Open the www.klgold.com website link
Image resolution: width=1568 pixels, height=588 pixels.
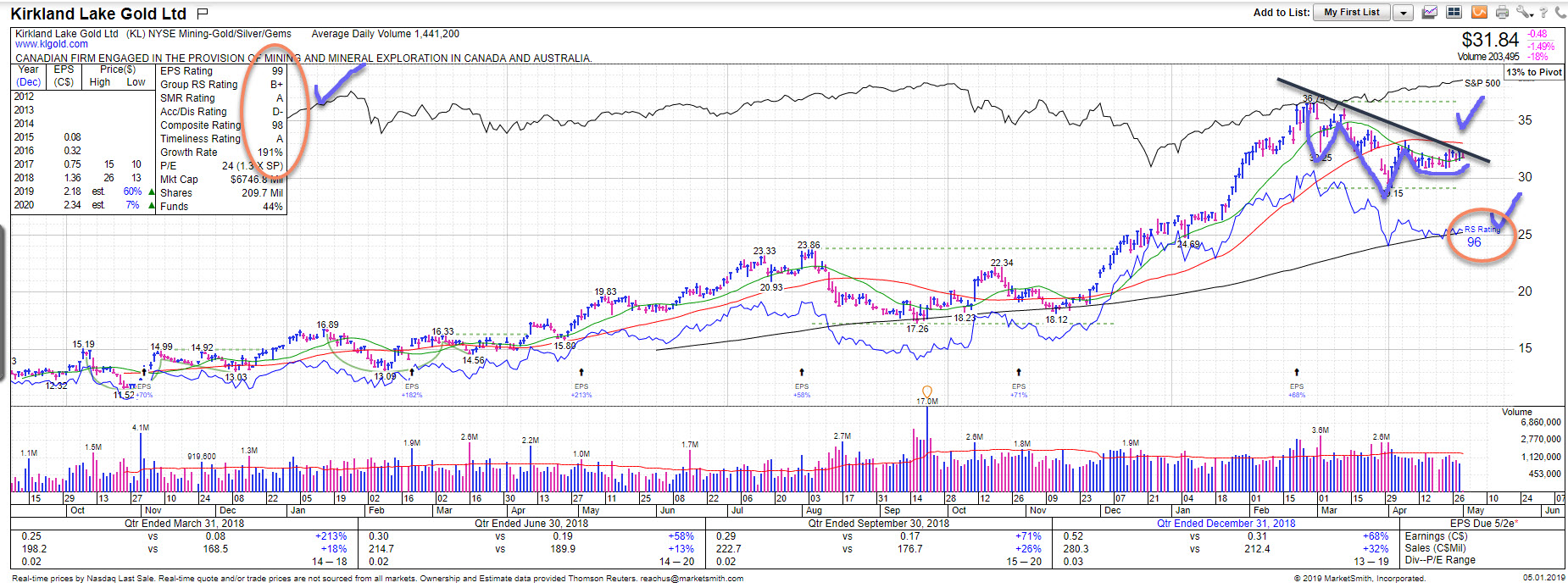coord(52,44)
